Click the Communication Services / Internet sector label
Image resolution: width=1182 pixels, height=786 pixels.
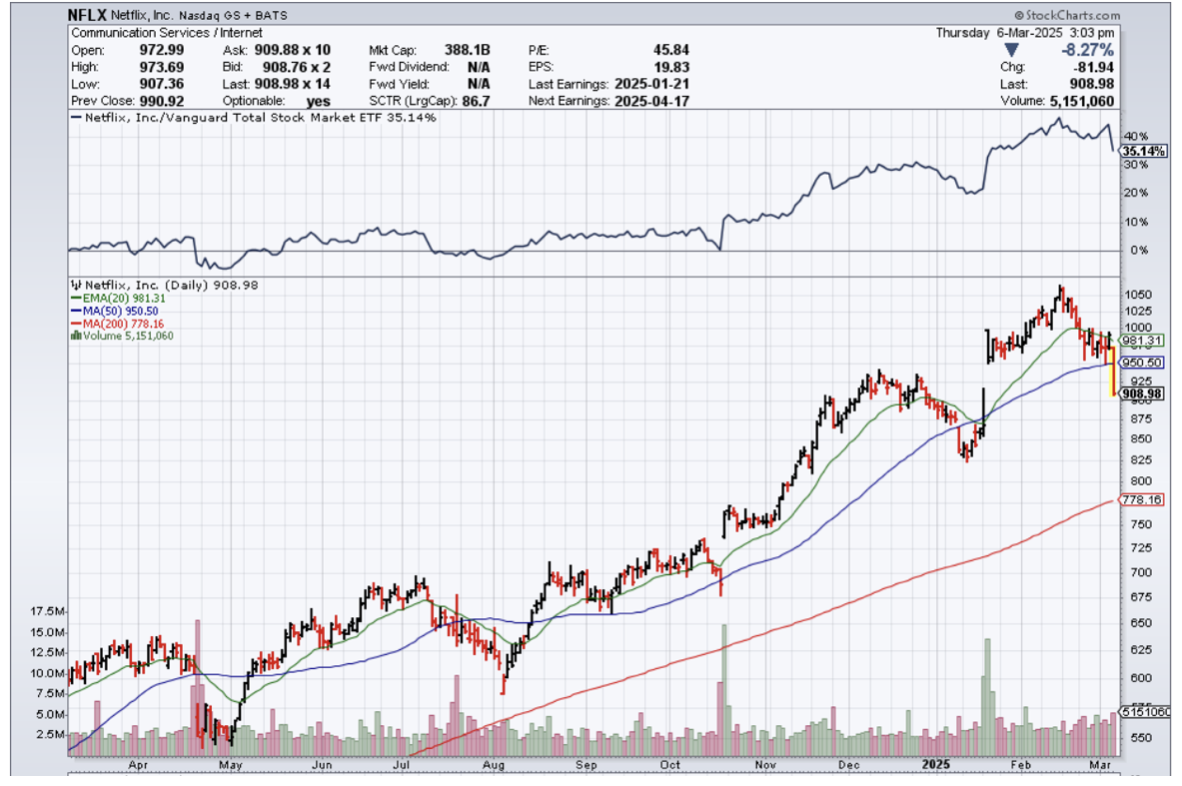[x=166, y=33]
